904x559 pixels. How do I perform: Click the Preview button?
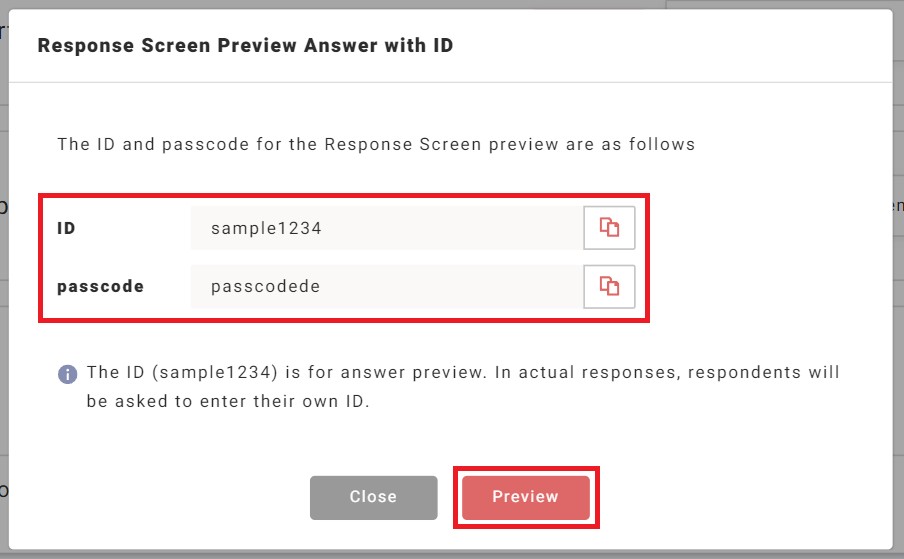coord(525,497)
